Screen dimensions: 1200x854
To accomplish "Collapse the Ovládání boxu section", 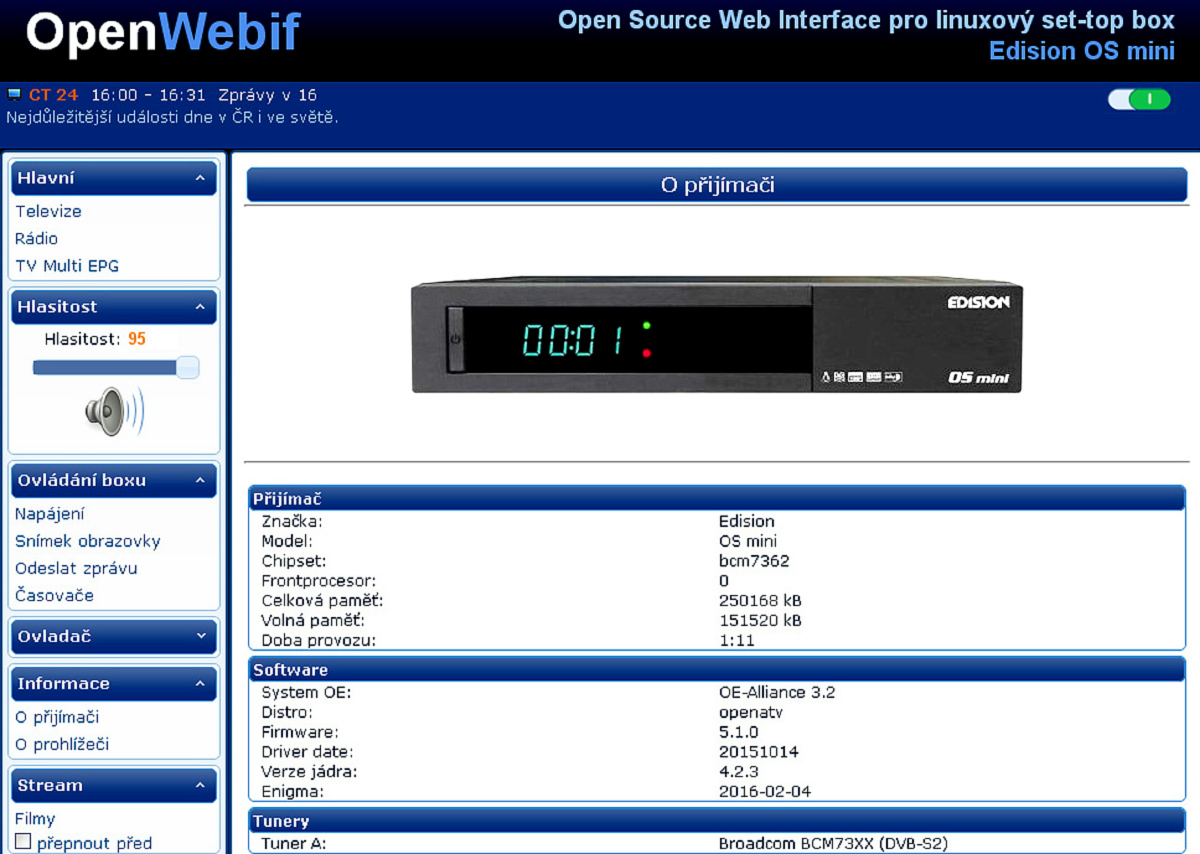I will [200, 480].
